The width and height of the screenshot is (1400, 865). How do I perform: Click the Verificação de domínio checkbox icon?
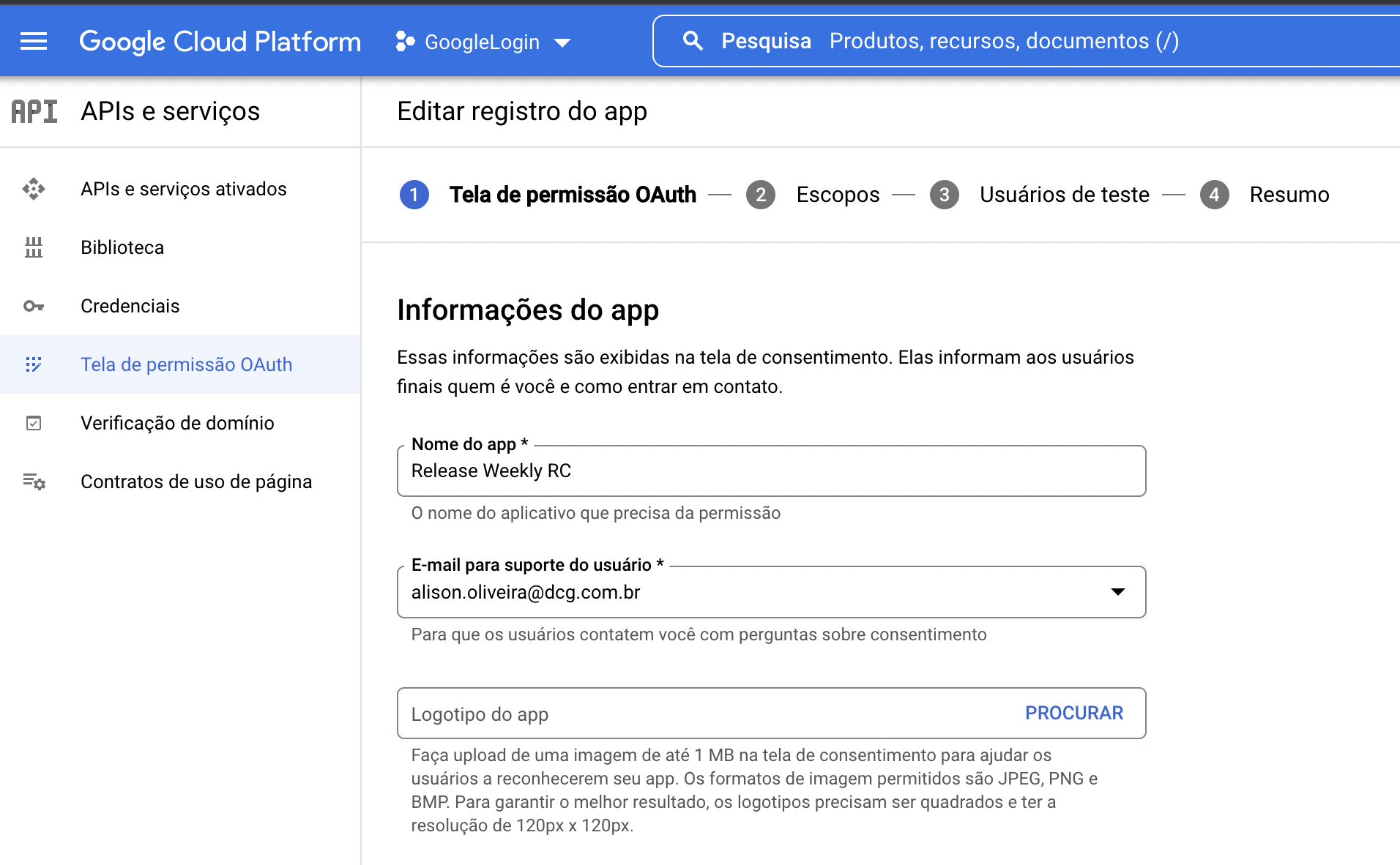(x=34, y=423)
